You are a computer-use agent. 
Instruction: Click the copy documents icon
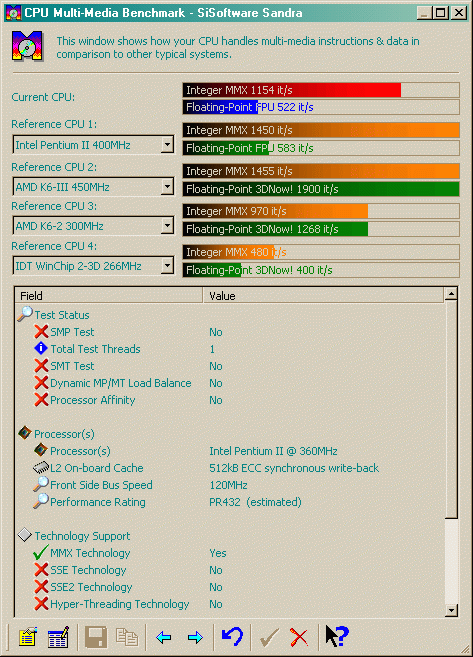click(x=127, y=637)
